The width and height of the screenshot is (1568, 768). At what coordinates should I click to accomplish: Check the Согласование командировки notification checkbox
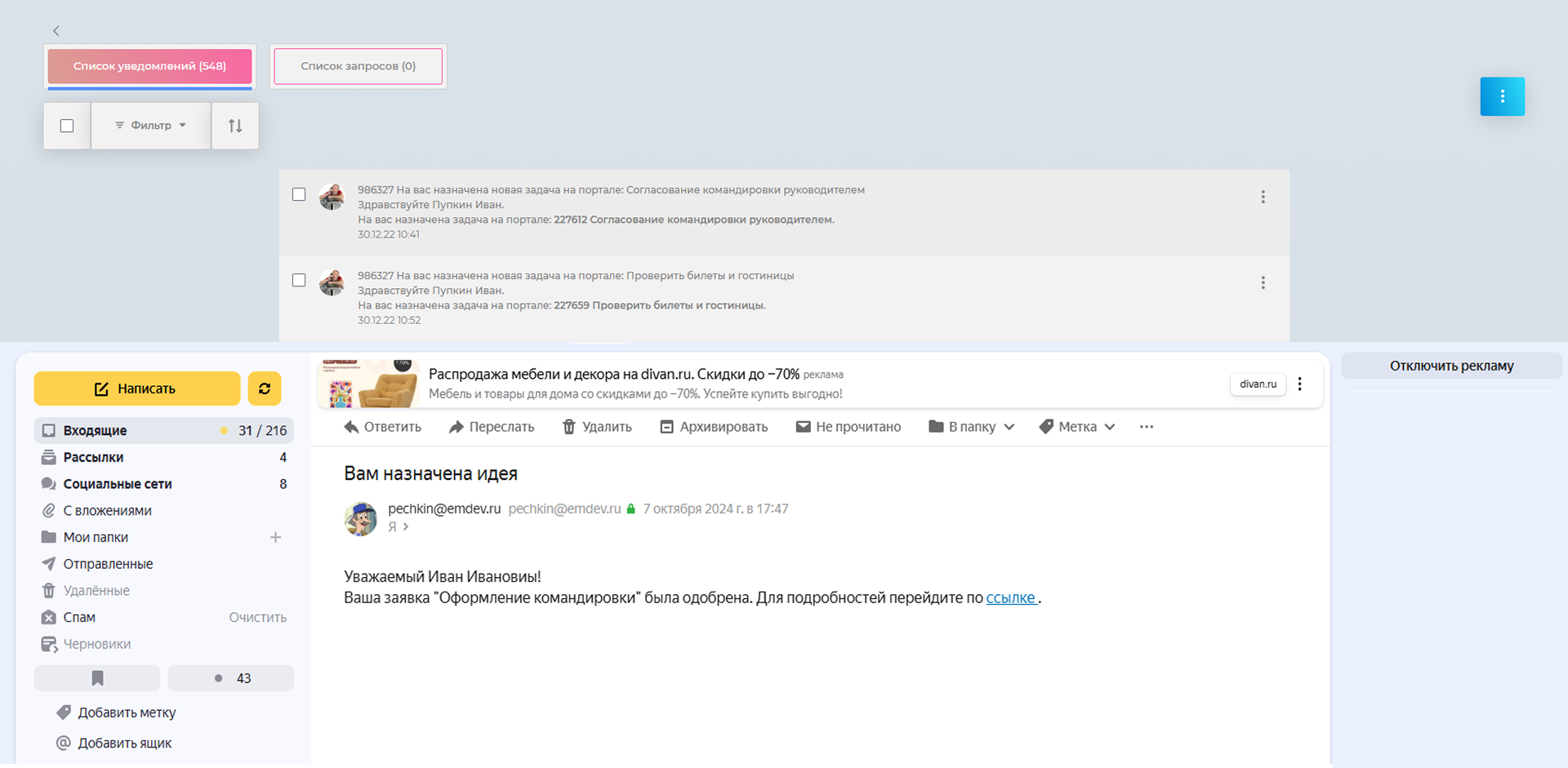coord(299,194)
